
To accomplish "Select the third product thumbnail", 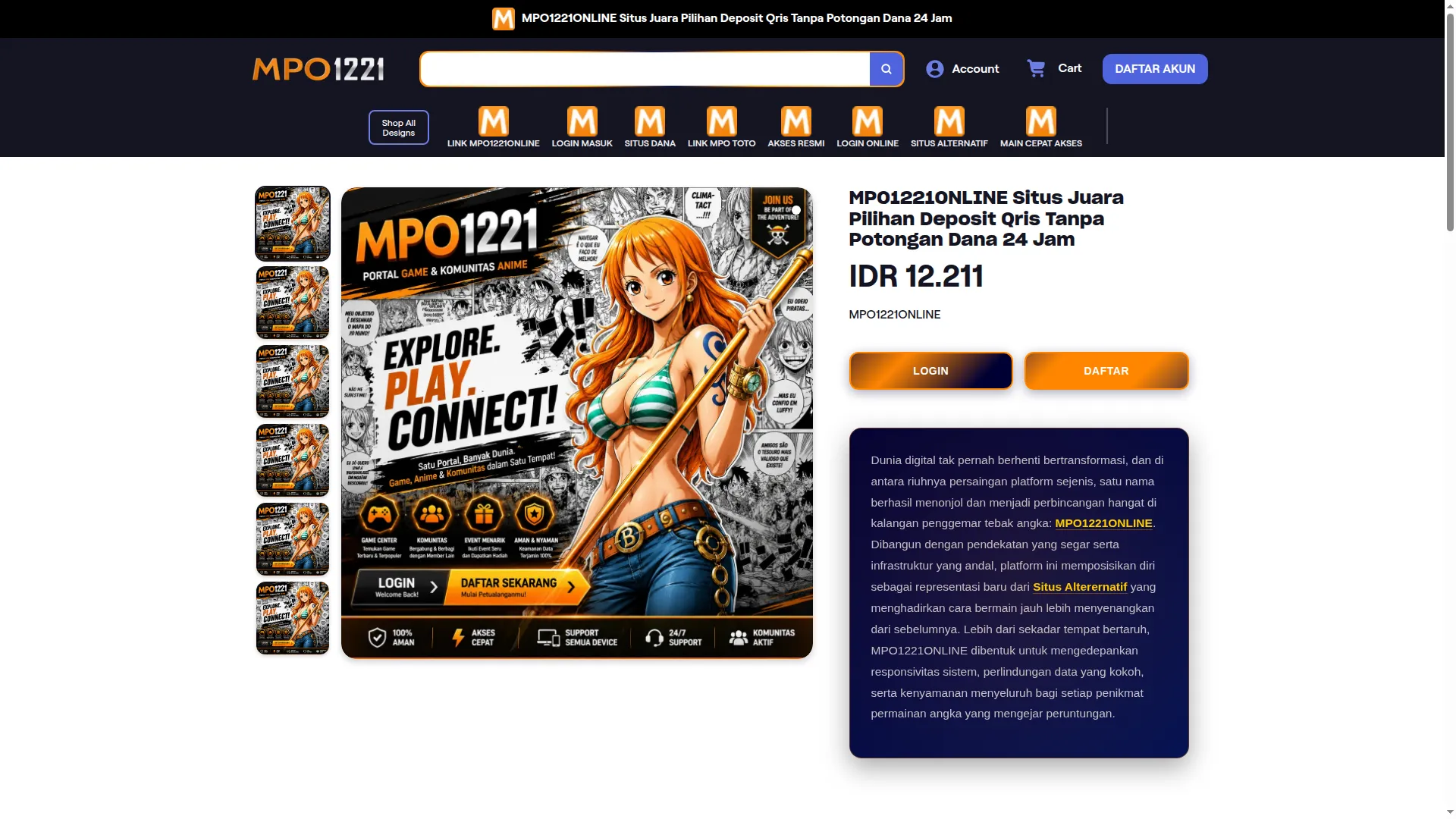I will click(x=293, y=381).
